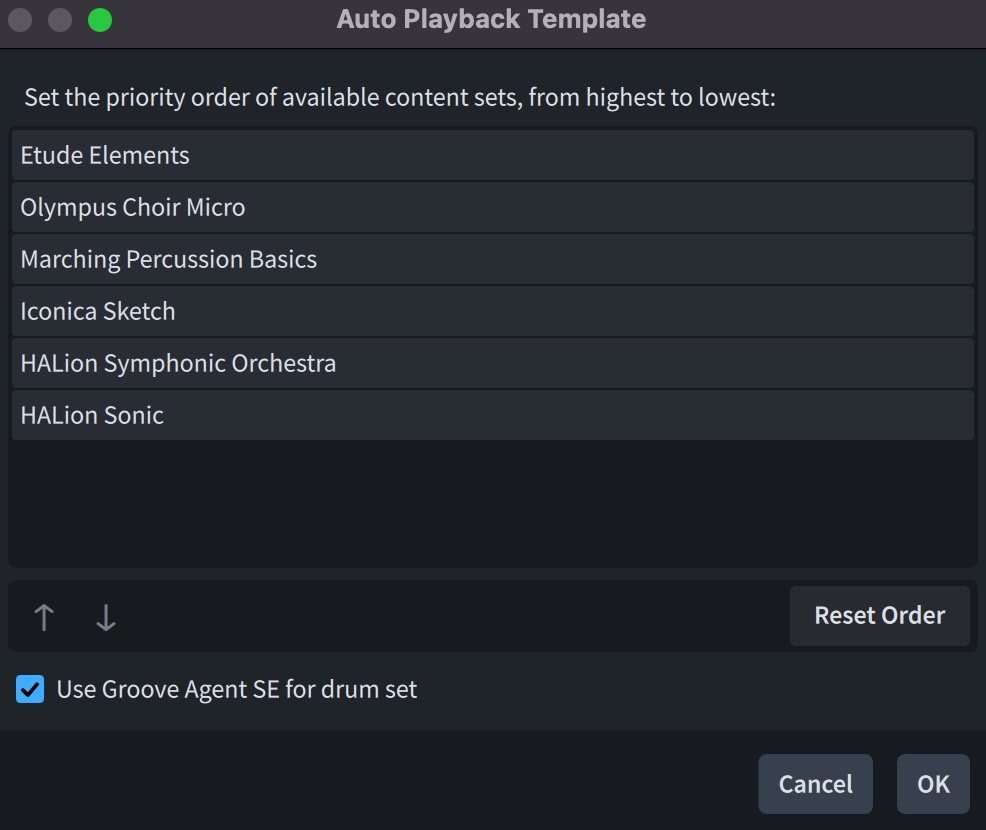Click empty area below HALion Sonic
986x830 pixels.
click(492, 505)
